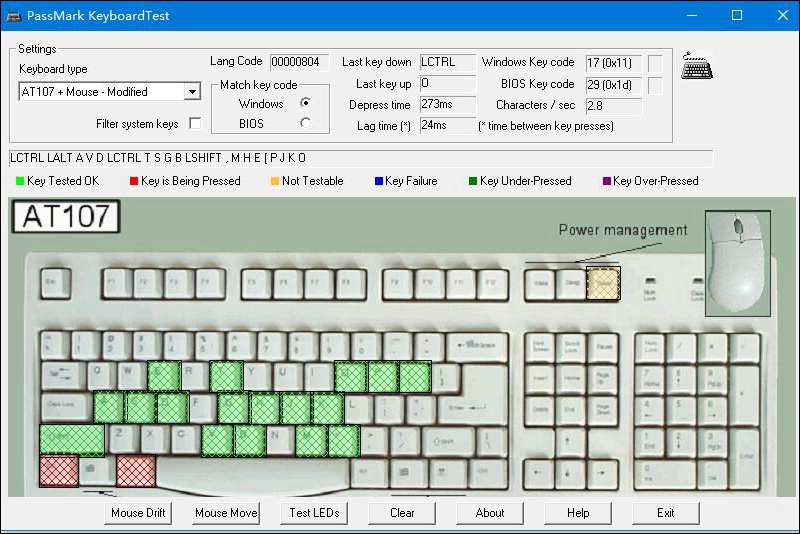Click the red highlighted left Alt key
Image resolution: width=800 pixels, height=534 pixels.
(136, 471)
